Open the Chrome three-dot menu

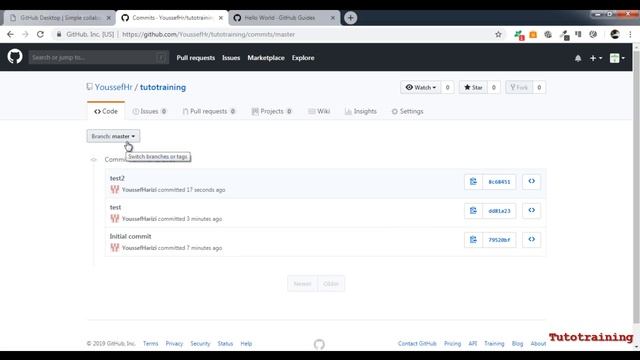[x=630, y=35]
